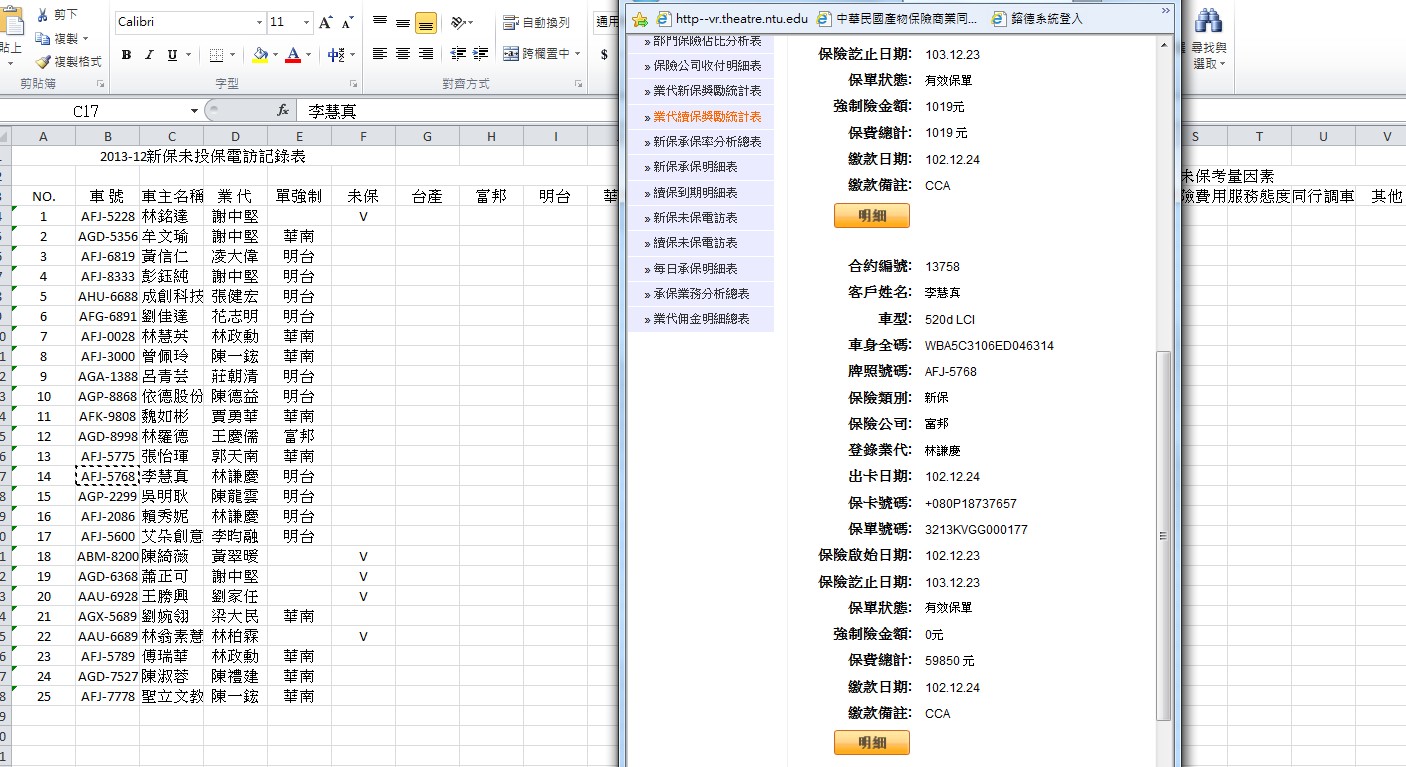Select 每日承保明細表 in the sidebar
The width and height of the screenshot is (1406, 767).
pyautogui.click(x=695, y=269)
